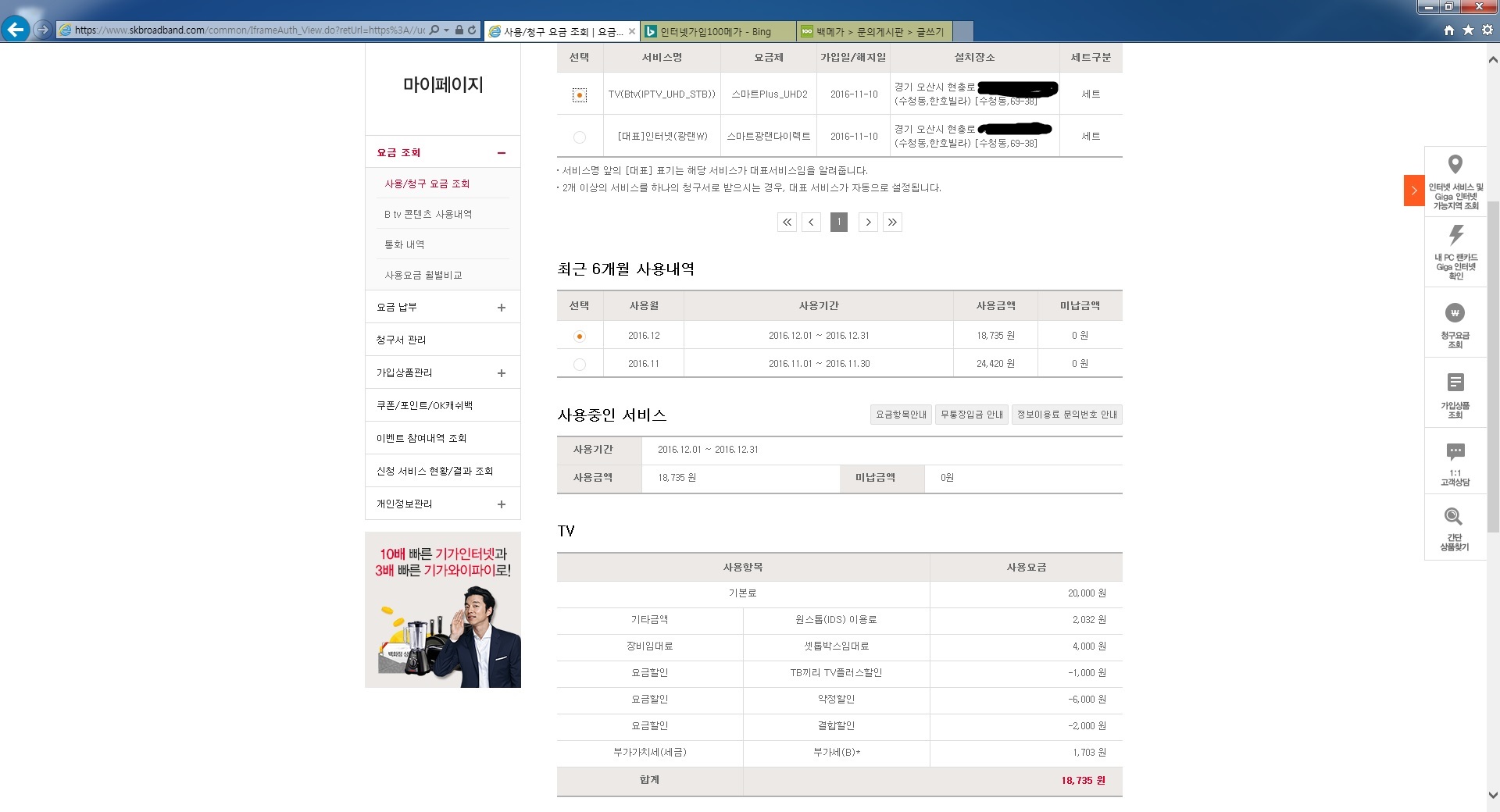The height and width of the screenshot is (812, 1500).
Task: Select the internet (광랜W) service radio button
Action: click(580, 137)
